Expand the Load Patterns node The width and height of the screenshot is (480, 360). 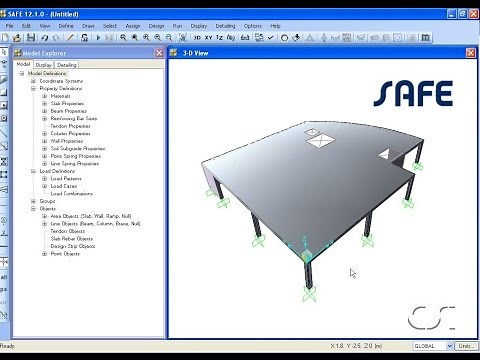(x=44, y=179)
